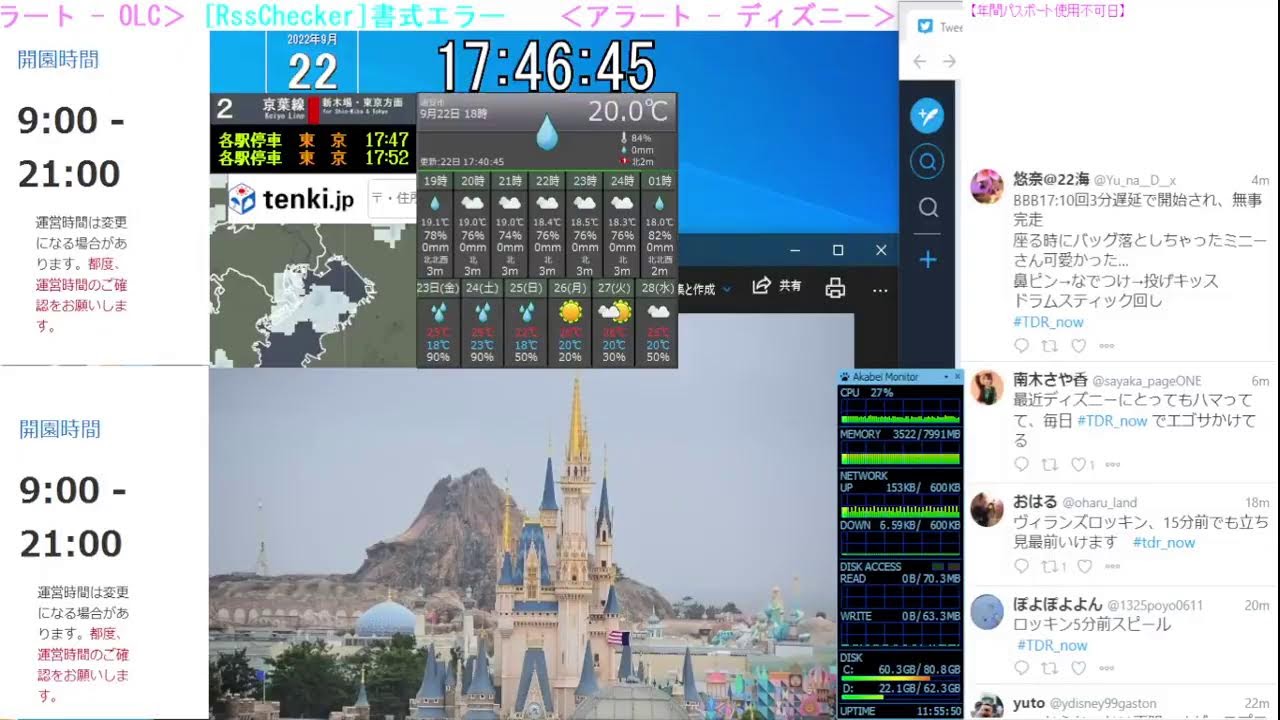Select the Twitter browser tab
The width and height of the screenshot is (1280, 720).
[x=940, y=27]
